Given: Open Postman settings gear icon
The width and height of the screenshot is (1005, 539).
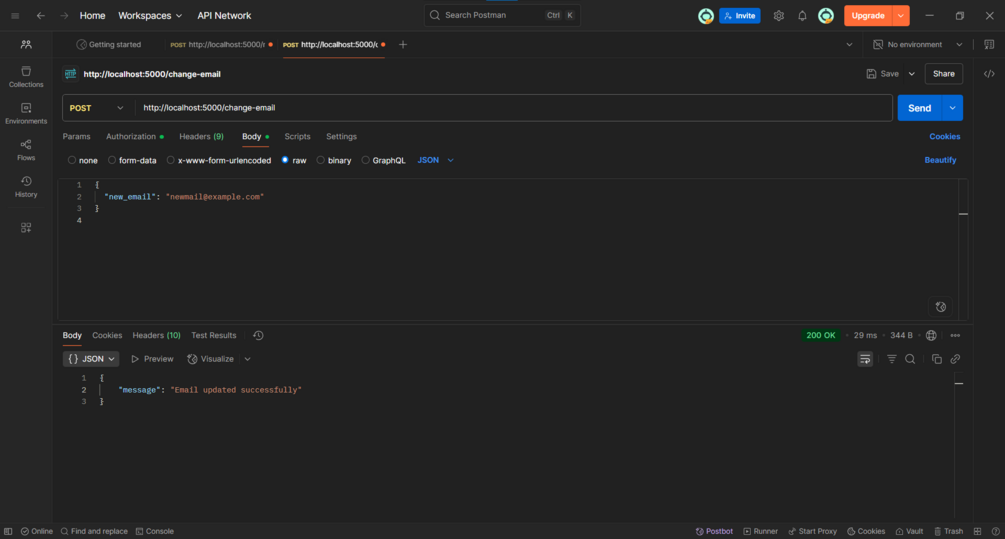Looking at the screenshot, I should tap(778, 15).
